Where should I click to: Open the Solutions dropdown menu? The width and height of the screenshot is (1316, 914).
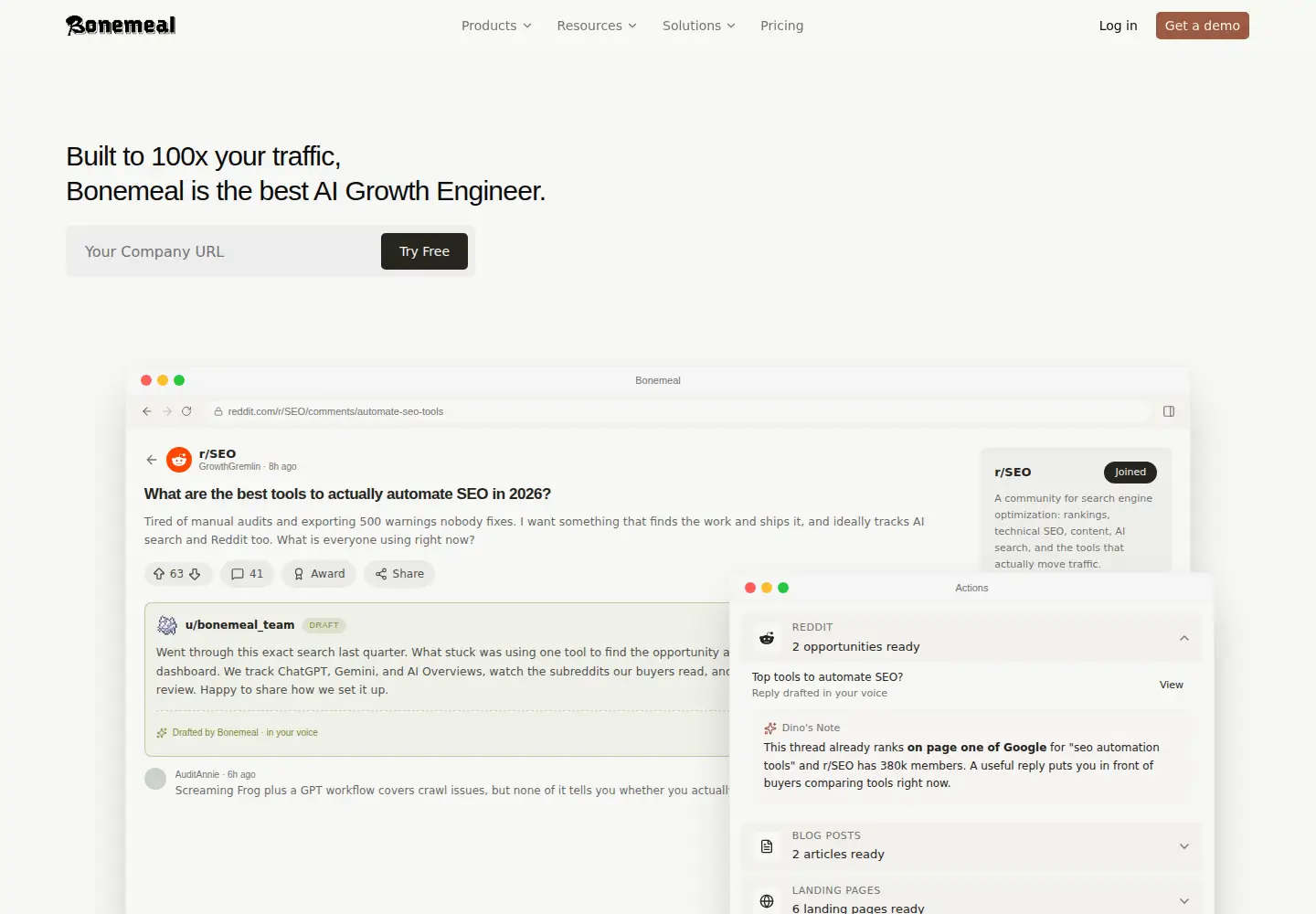[x=699, y=26]
